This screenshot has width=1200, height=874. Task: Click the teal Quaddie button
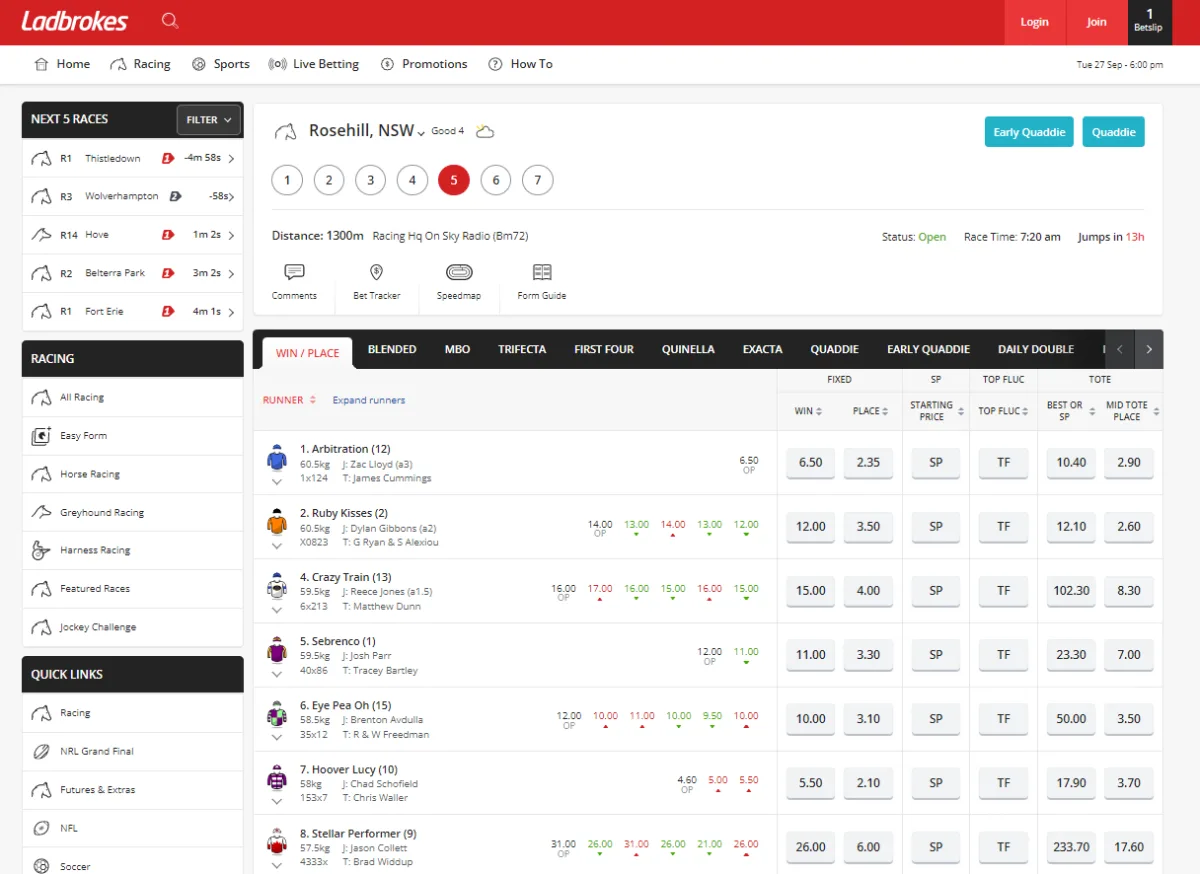(x=1113, y=132)
